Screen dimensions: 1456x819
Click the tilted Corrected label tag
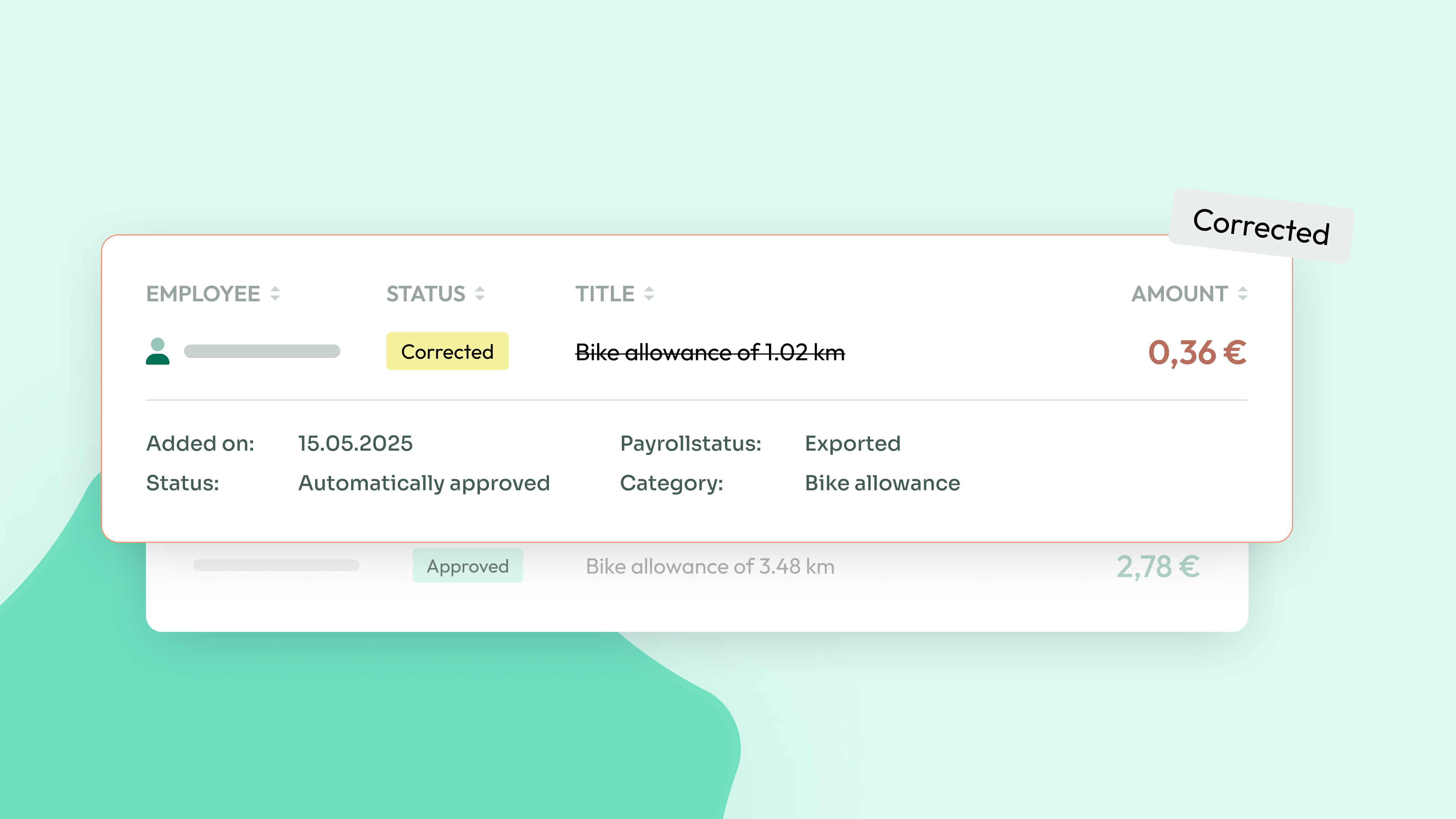coord(1261,226)
